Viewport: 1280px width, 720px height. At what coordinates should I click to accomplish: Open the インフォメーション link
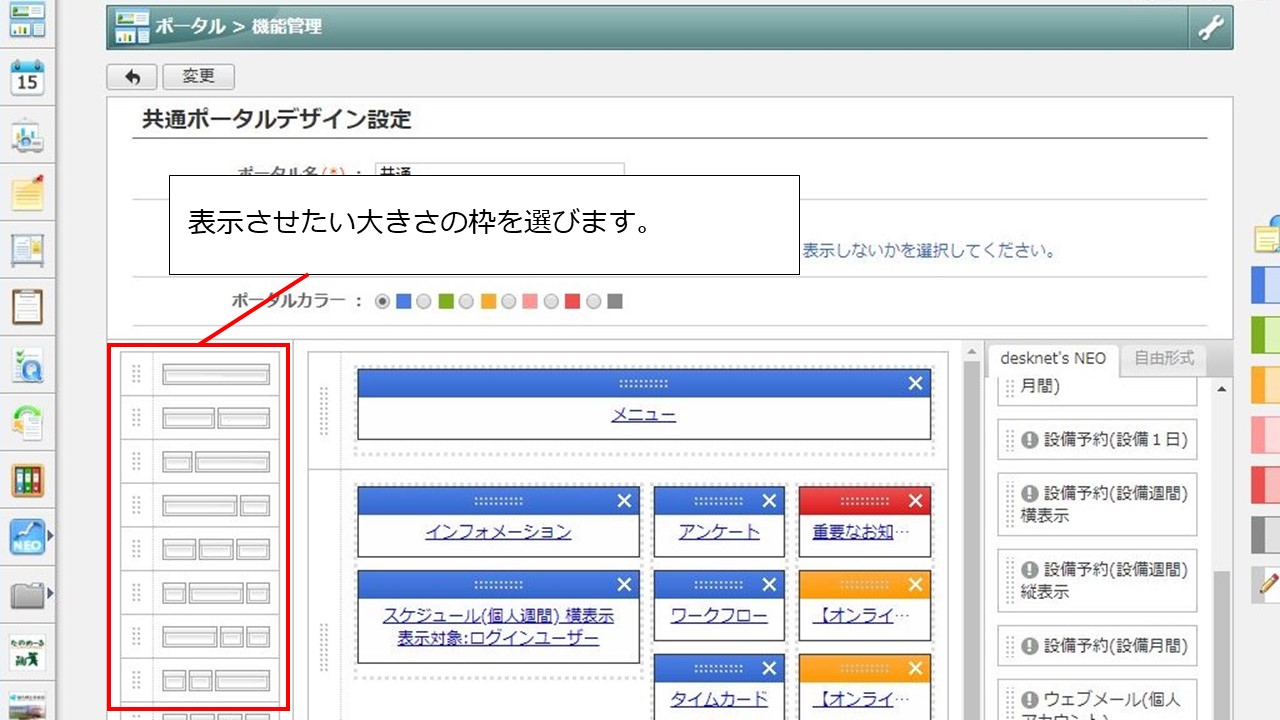point(498,532)
